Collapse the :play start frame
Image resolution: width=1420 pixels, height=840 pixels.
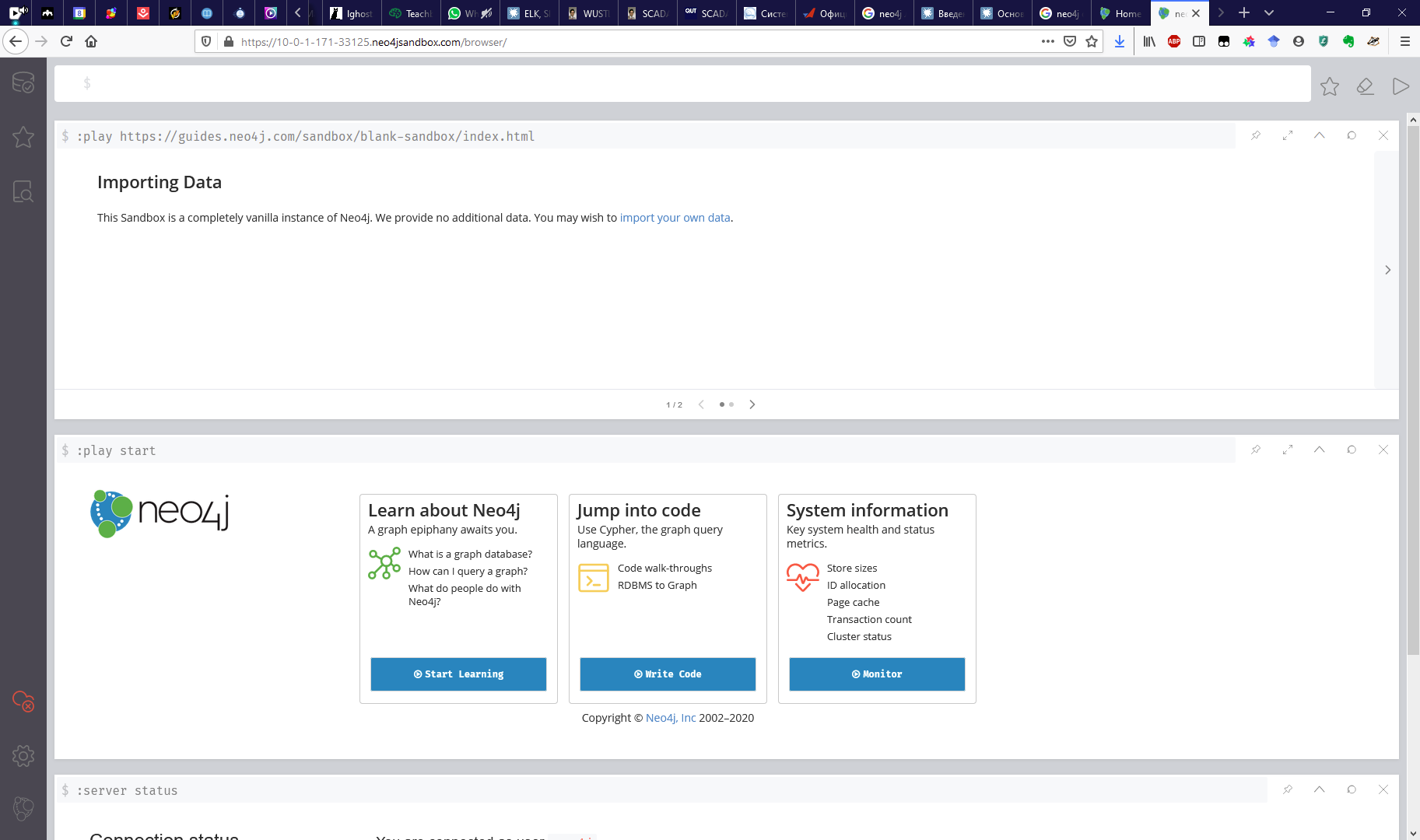click(x=1320, y=450)
